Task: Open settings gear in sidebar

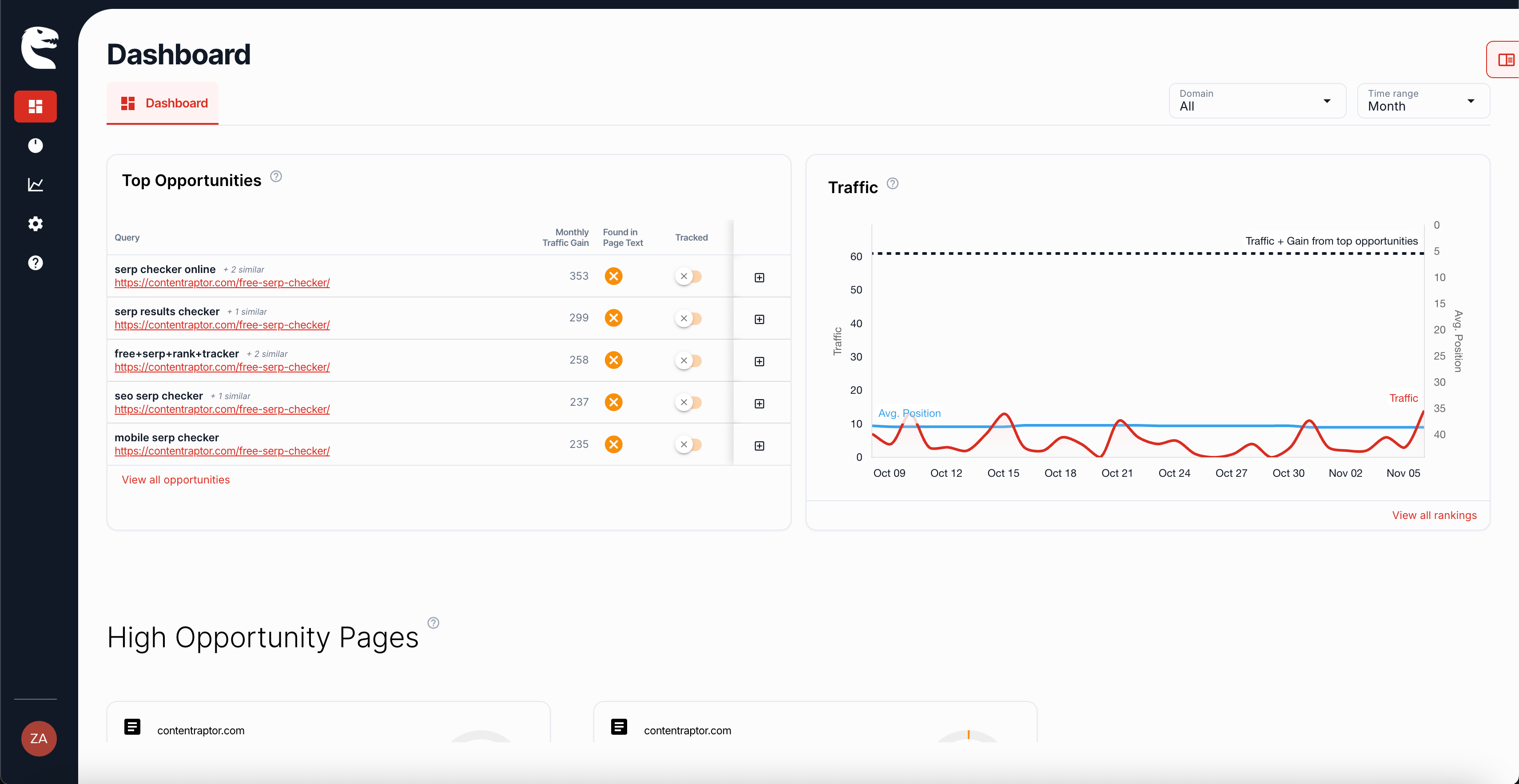Action: tap(36, 223)
